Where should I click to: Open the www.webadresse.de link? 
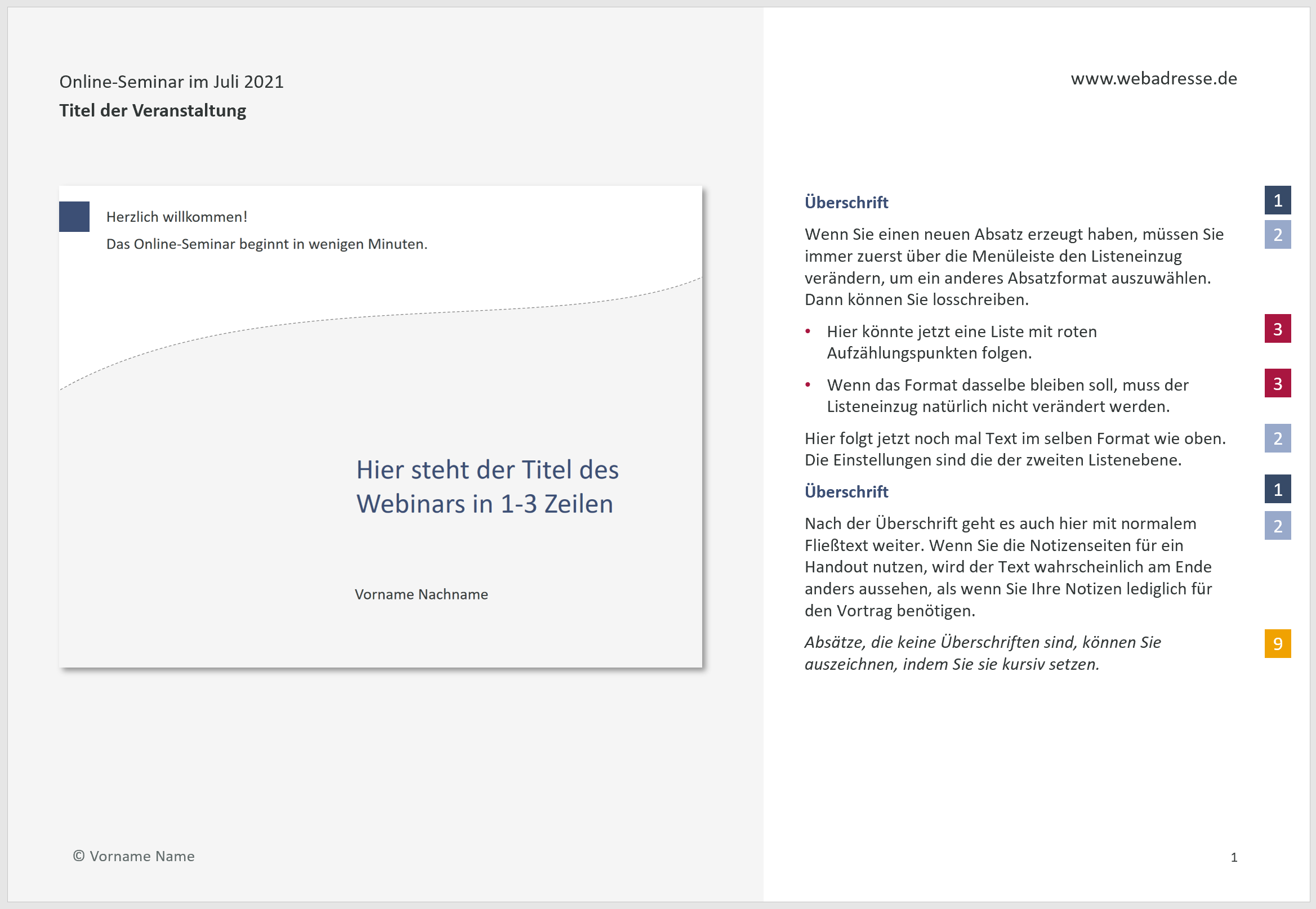1154,79
